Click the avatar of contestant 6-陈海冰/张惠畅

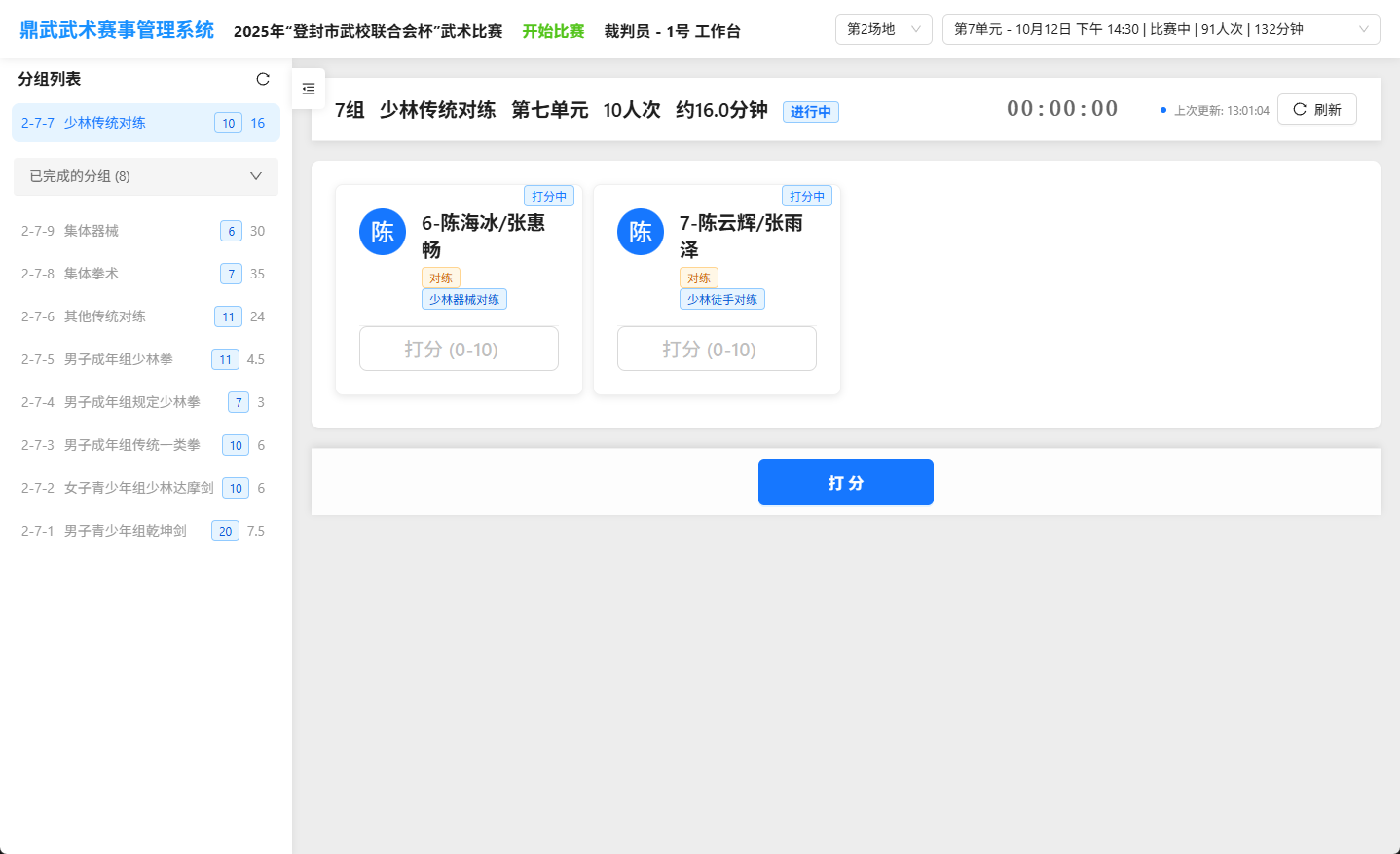[383, 232]
